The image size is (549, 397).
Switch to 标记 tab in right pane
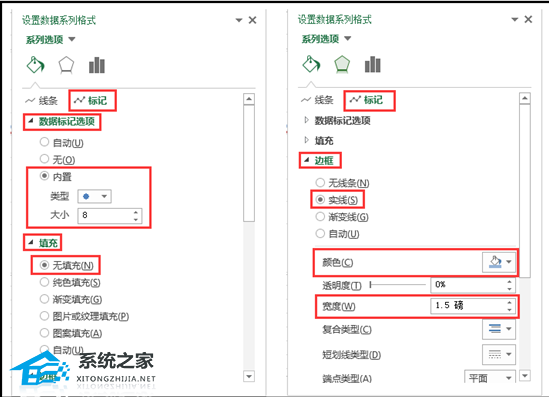pyautogui.click(x=367, y=100)
